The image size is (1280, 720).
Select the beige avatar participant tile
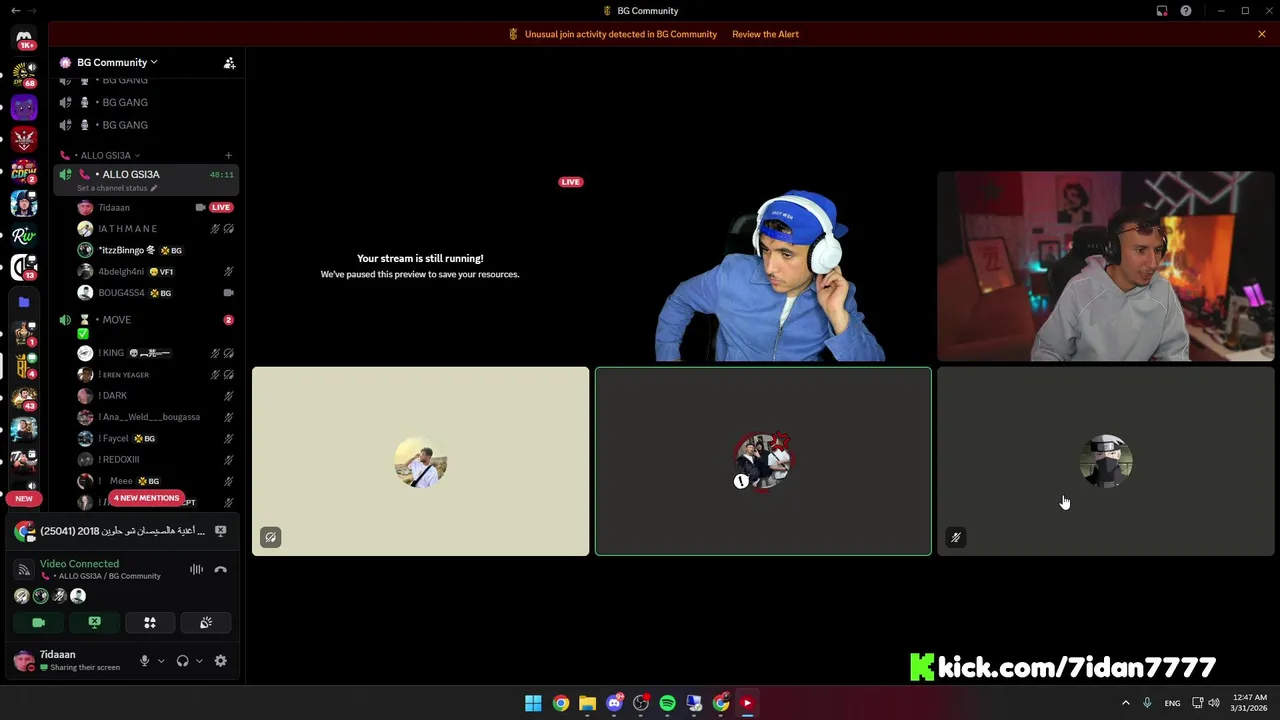[x=420, y=461]
